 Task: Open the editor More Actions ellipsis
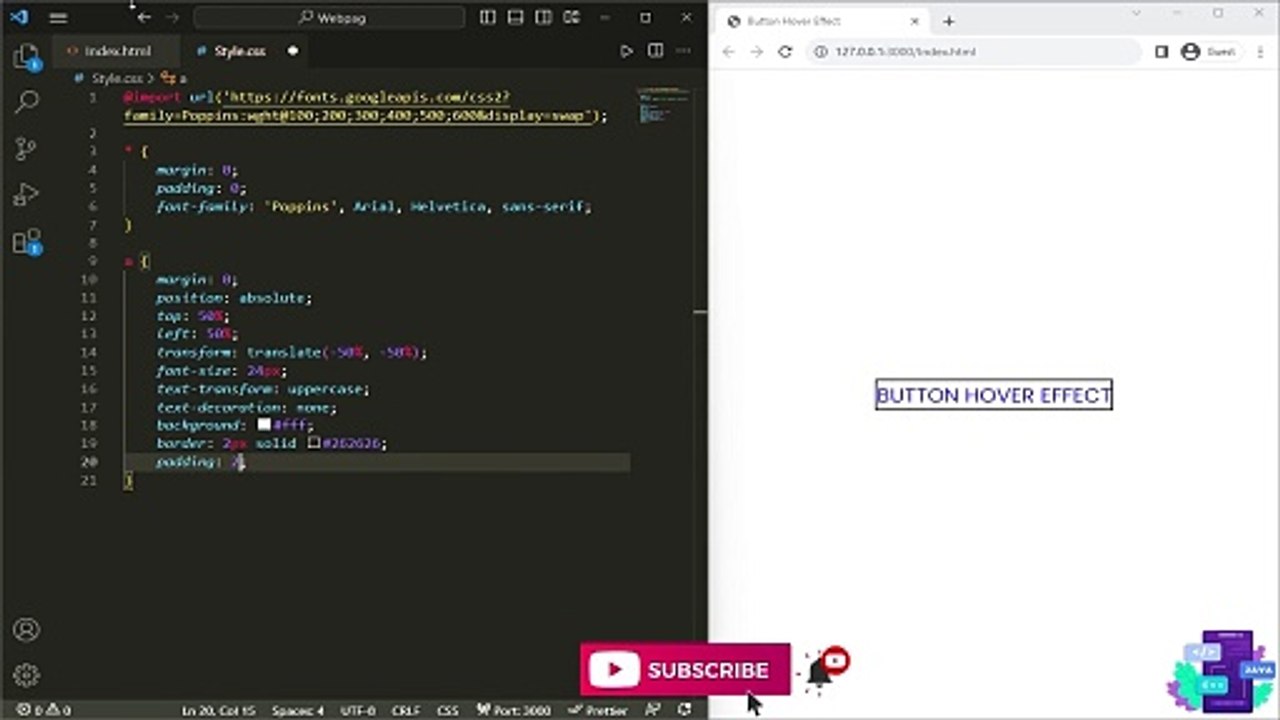685,51
